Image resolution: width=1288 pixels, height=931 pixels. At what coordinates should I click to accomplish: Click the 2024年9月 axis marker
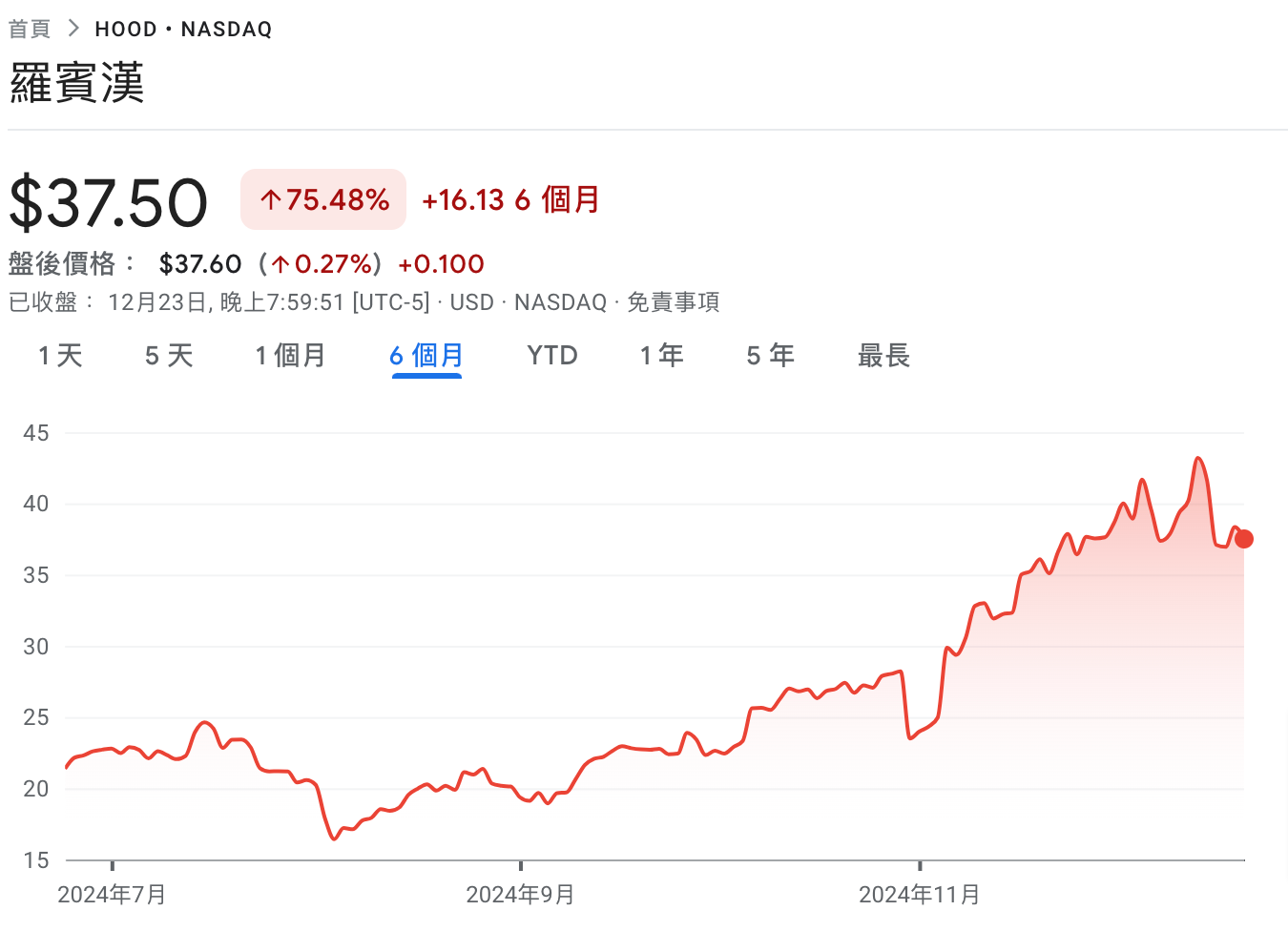coord(520,894)
